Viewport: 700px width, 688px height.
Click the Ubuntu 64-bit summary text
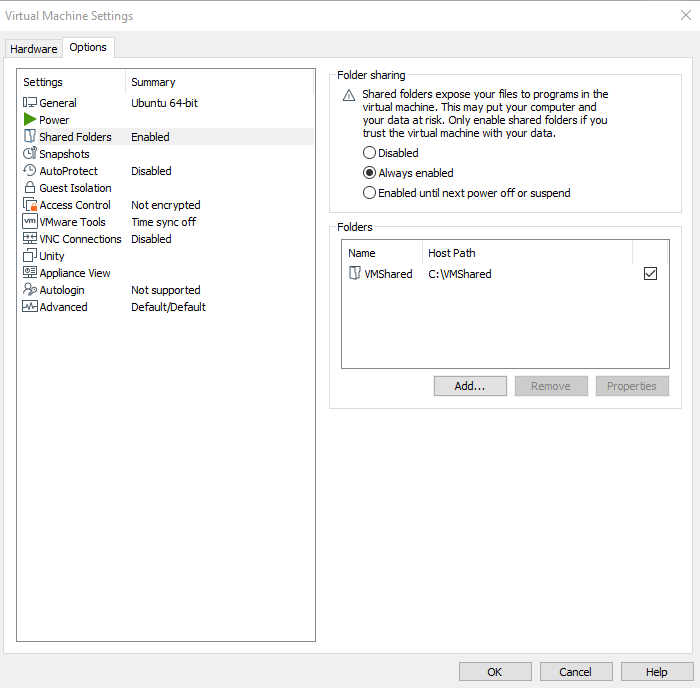click(164, 103)
